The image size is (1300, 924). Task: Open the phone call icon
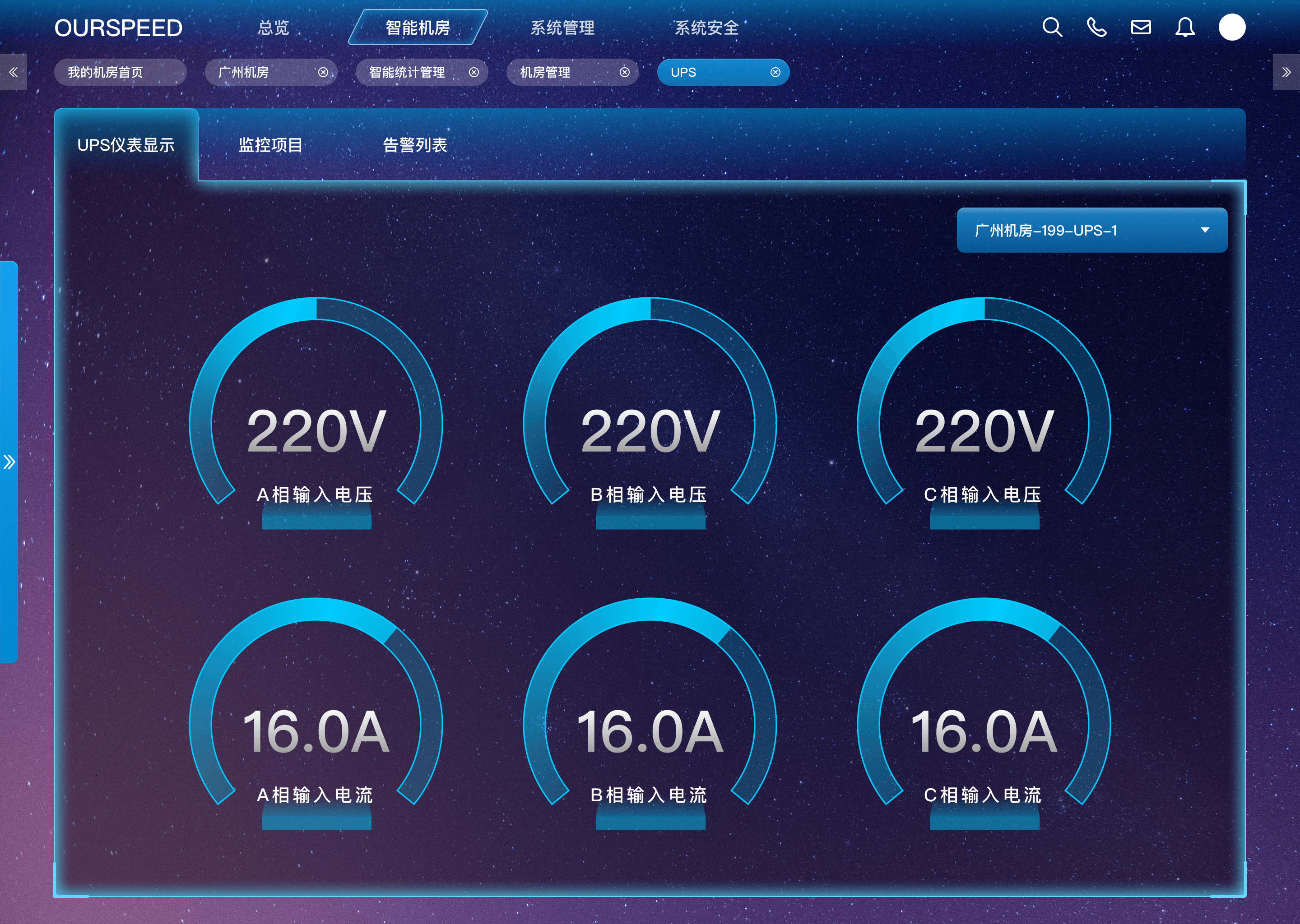click(1096, 28)
